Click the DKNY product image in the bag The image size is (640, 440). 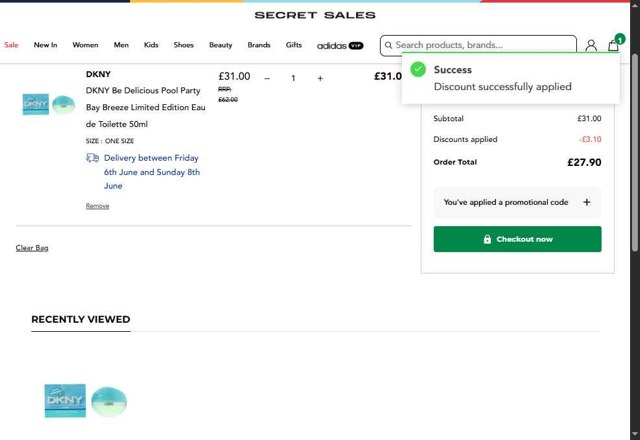coord(49,104)
